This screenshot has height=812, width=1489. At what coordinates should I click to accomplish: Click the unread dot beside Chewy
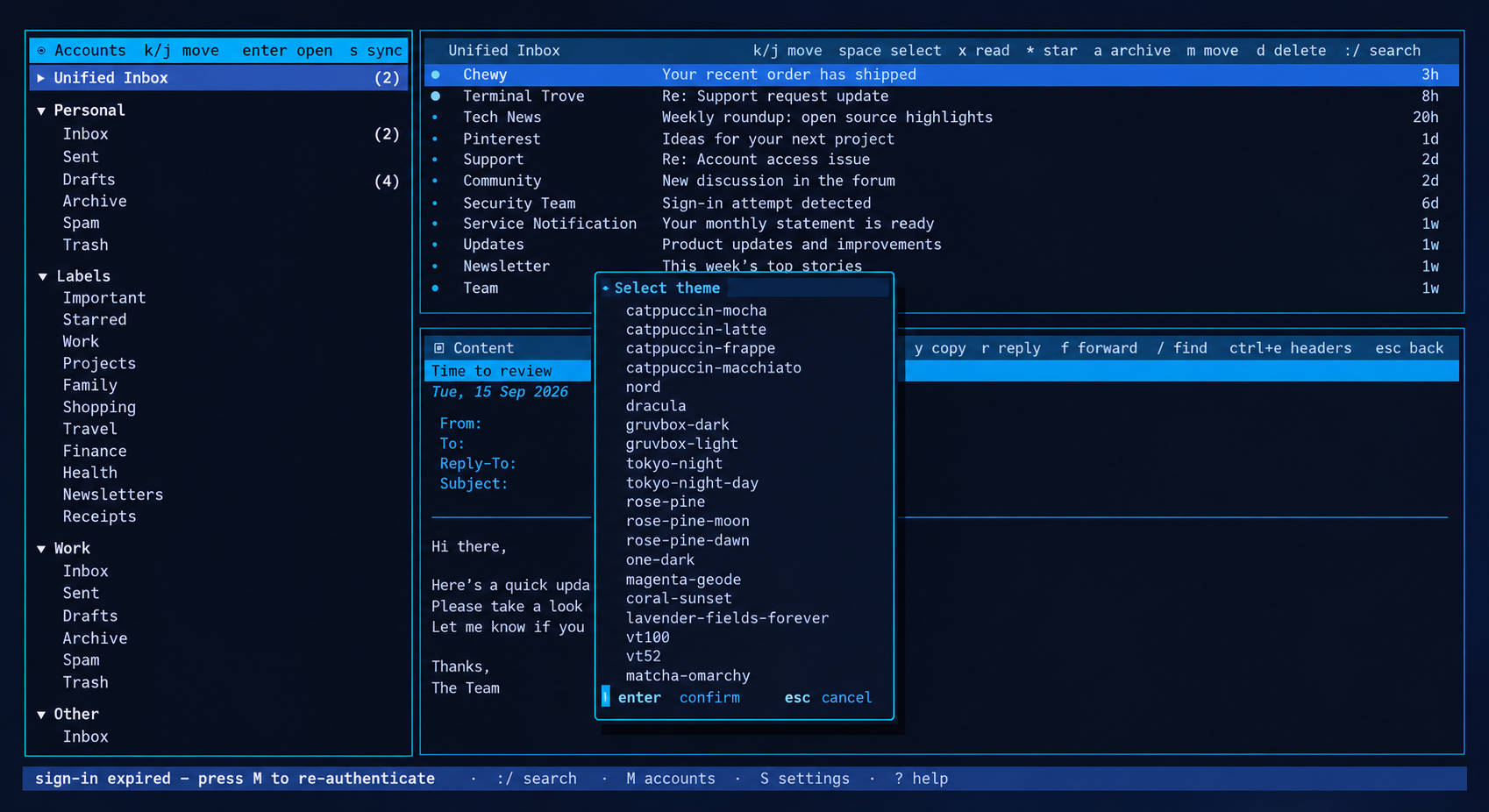436,75
